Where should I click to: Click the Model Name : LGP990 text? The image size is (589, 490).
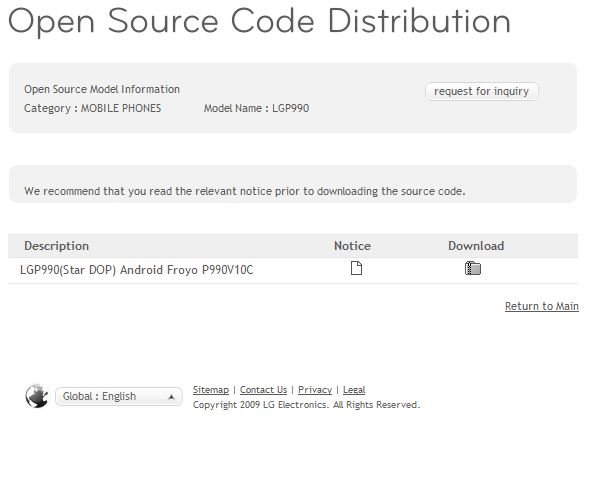click(256, 108)
